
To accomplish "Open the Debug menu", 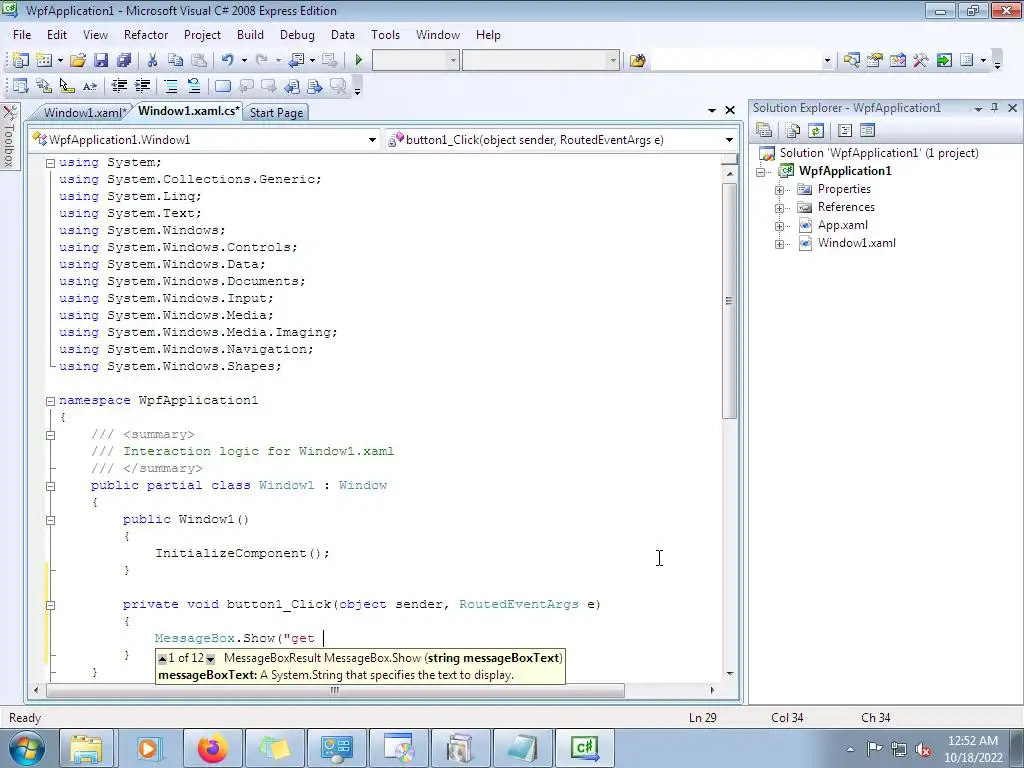I will [297, 35].
